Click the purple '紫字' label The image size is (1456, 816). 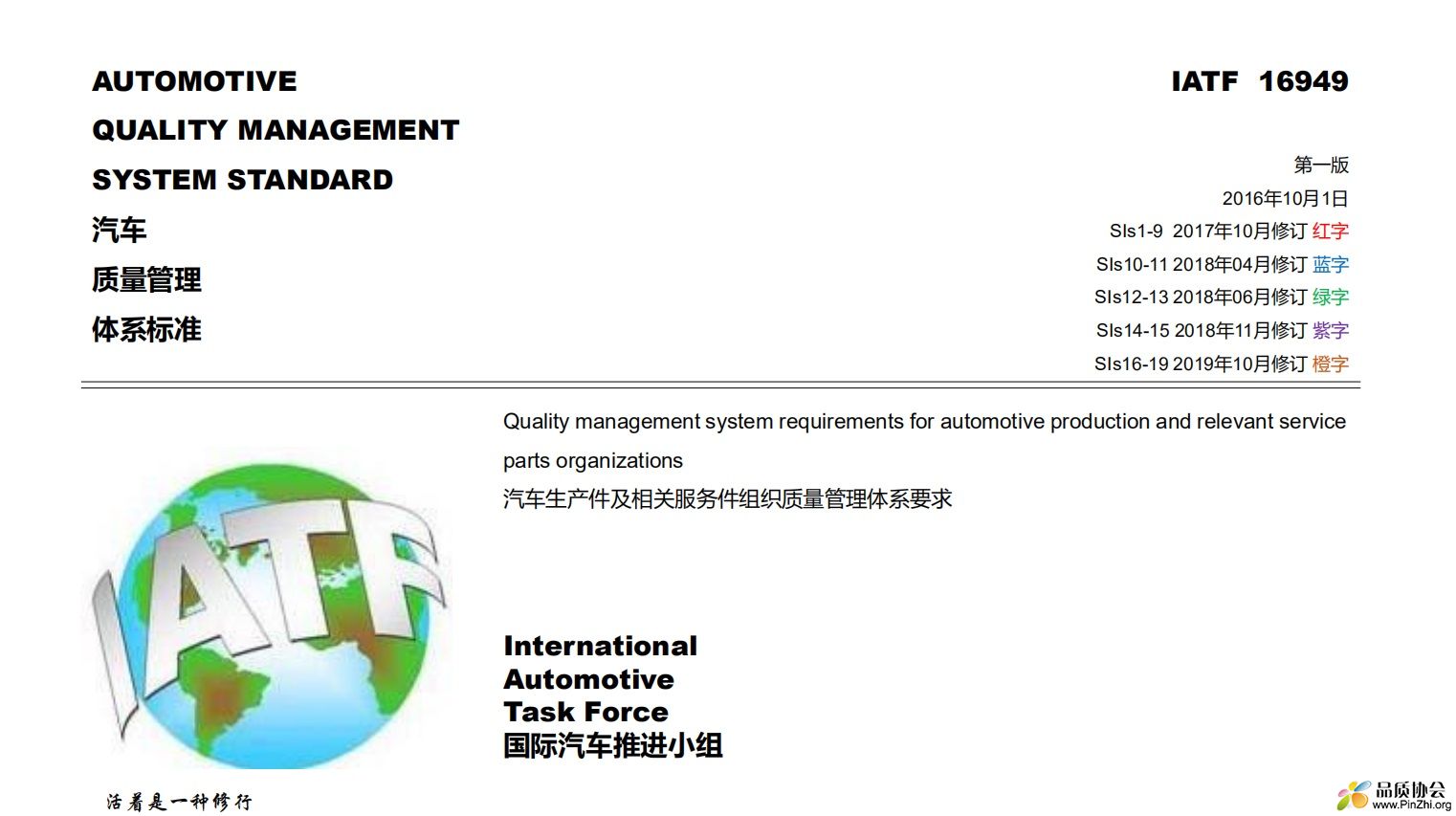pos(1331,331)
